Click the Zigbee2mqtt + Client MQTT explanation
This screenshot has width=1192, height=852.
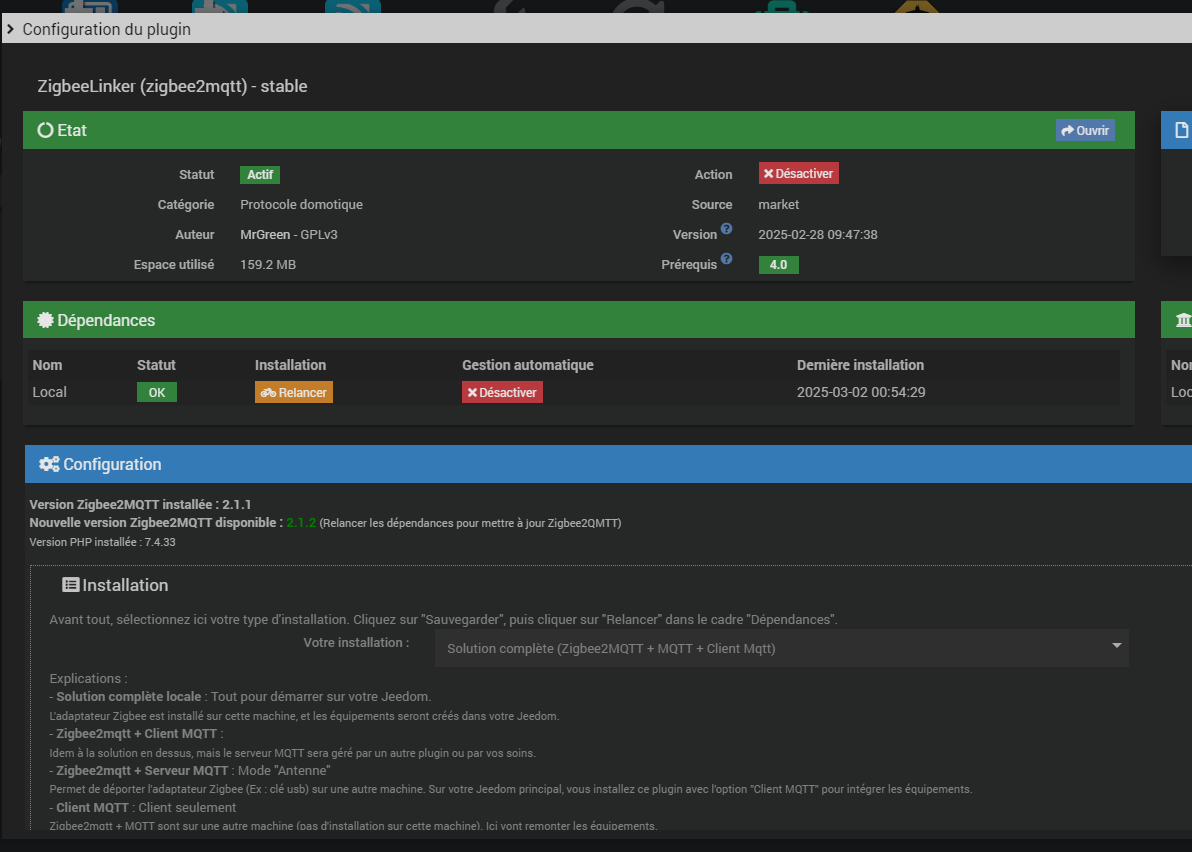pyautogui.click(x=136, y=733)
